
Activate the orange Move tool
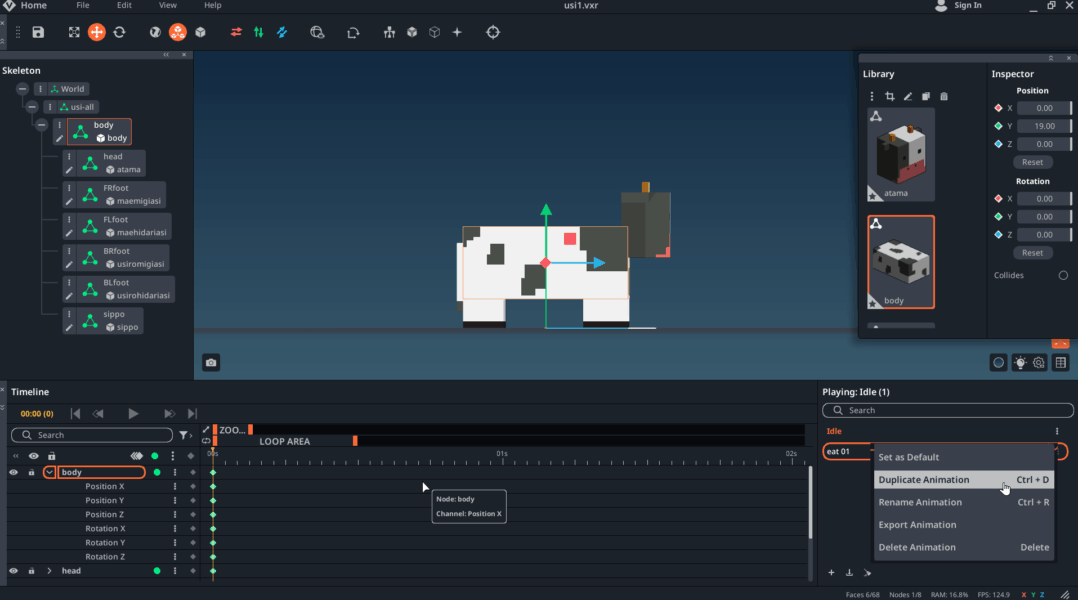pos(96,32)
